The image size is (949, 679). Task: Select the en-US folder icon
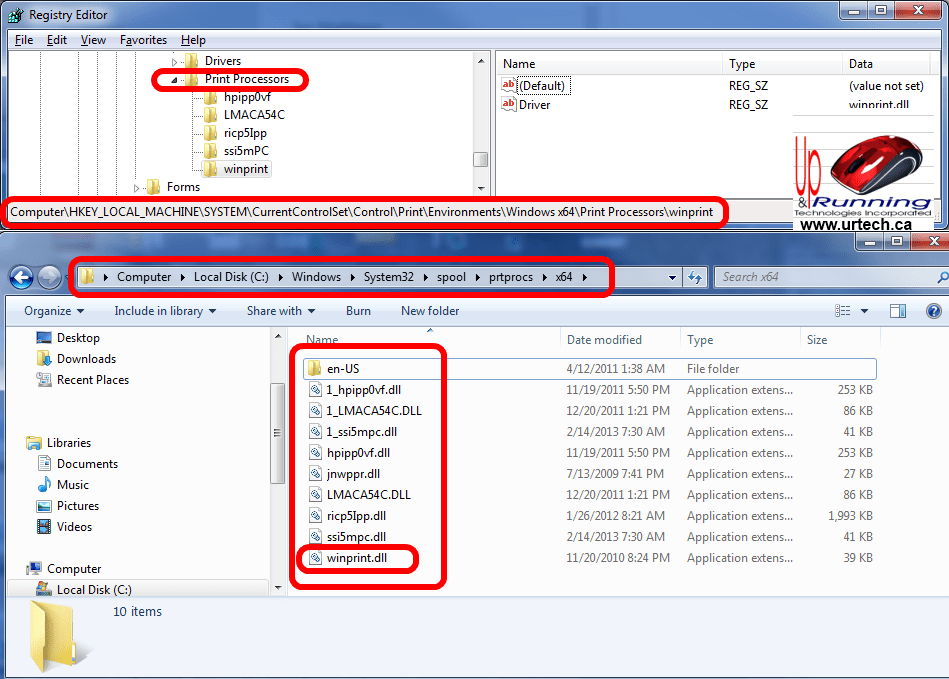point(315,369)
